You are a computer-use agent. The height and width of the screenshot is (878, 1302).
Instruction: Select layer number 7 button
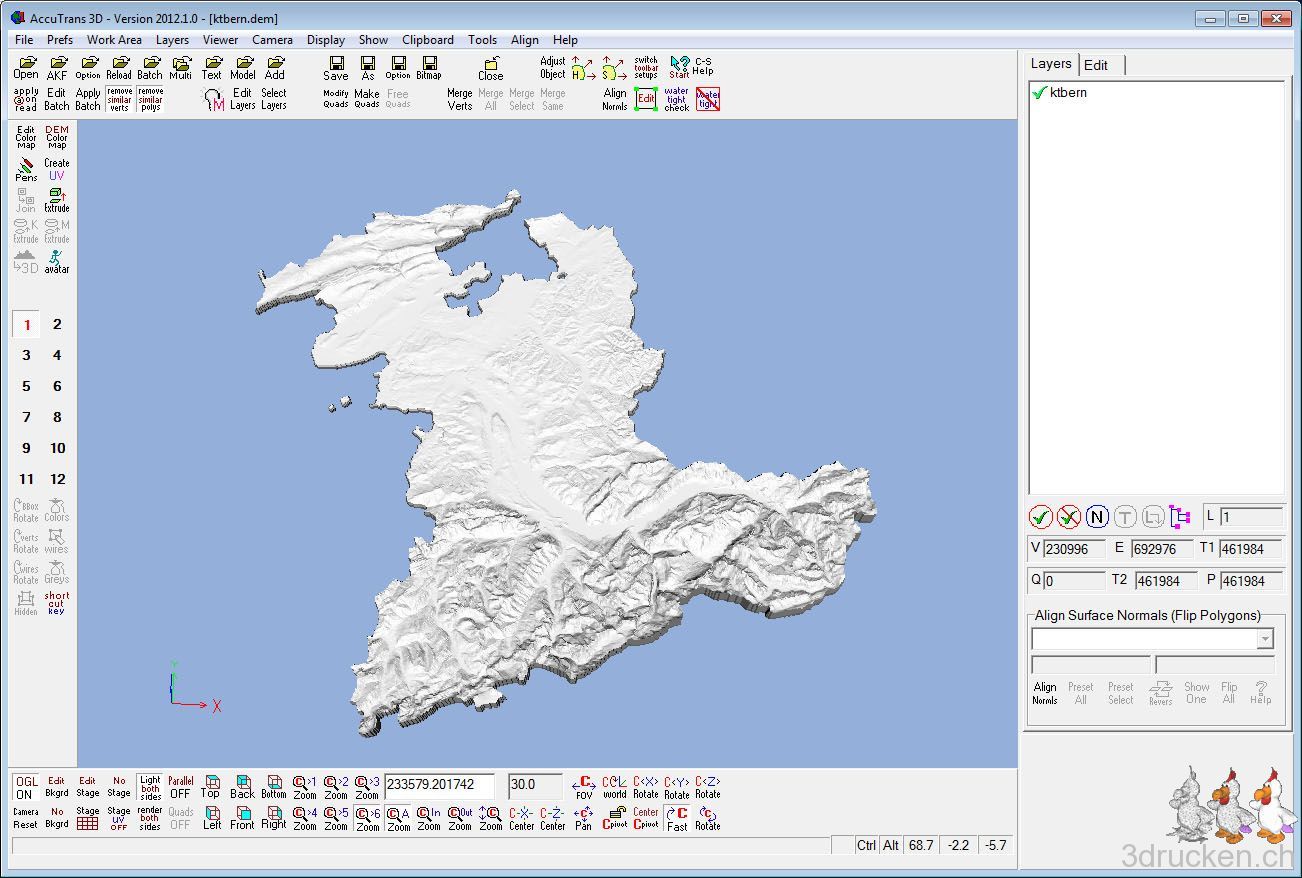[x=26, y=417]
